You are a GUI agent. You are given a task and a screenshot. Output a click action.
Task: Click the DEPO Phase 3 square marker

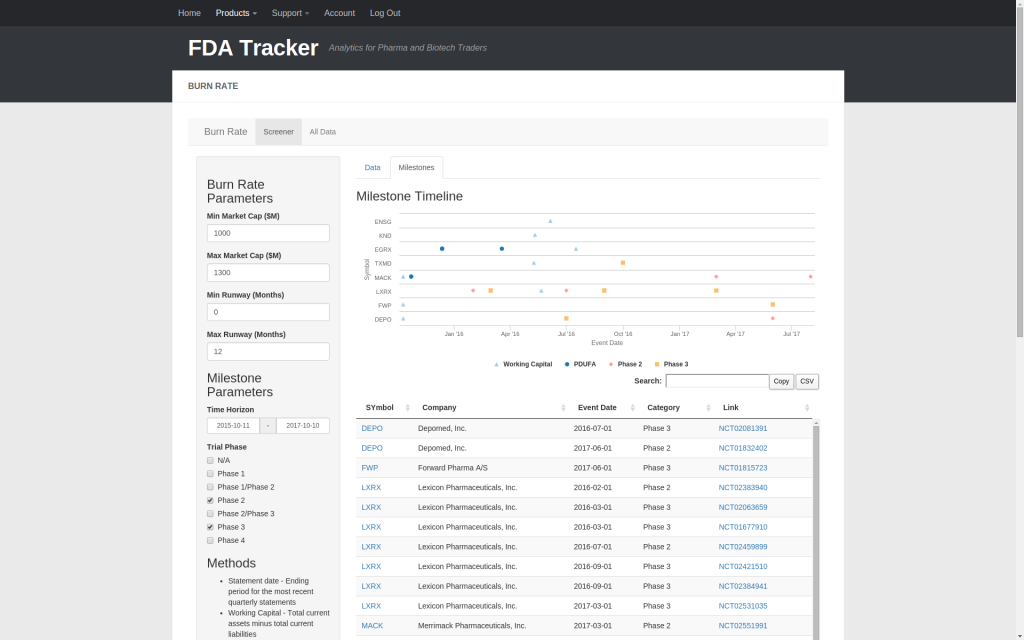[x=566, y=319]
